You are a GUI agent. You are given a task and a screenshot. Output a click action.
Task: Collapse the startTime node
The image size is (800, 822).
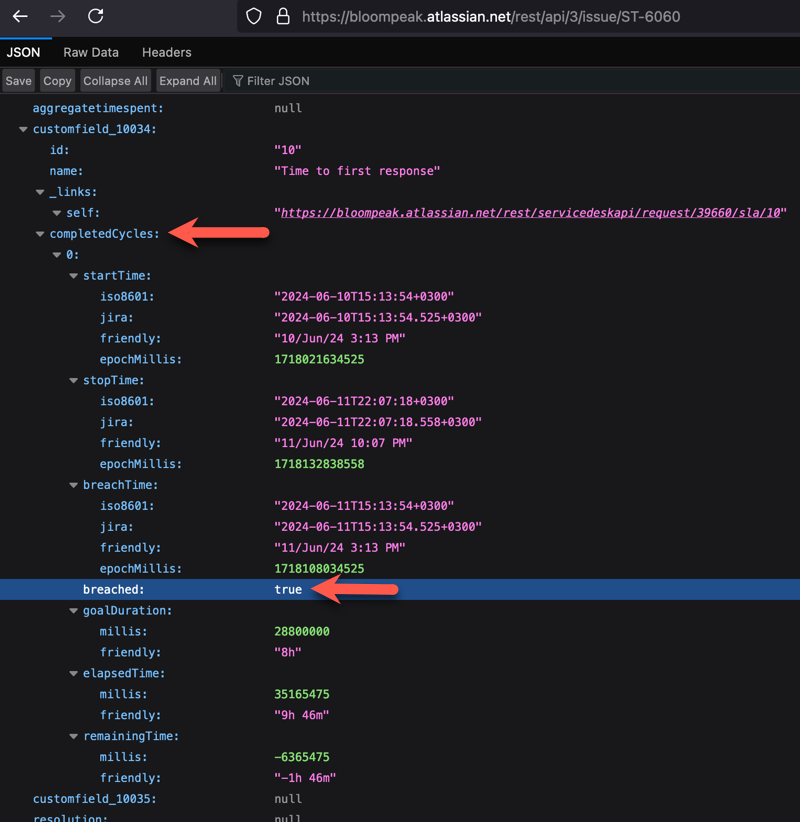pyautogui.click(x=74, y=276)
